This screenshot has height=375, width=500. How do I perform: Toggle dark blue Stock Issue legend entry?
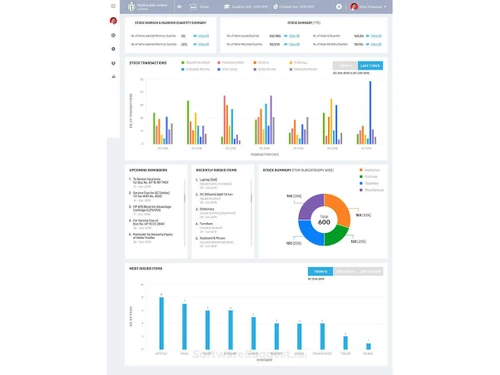point(227,69)
